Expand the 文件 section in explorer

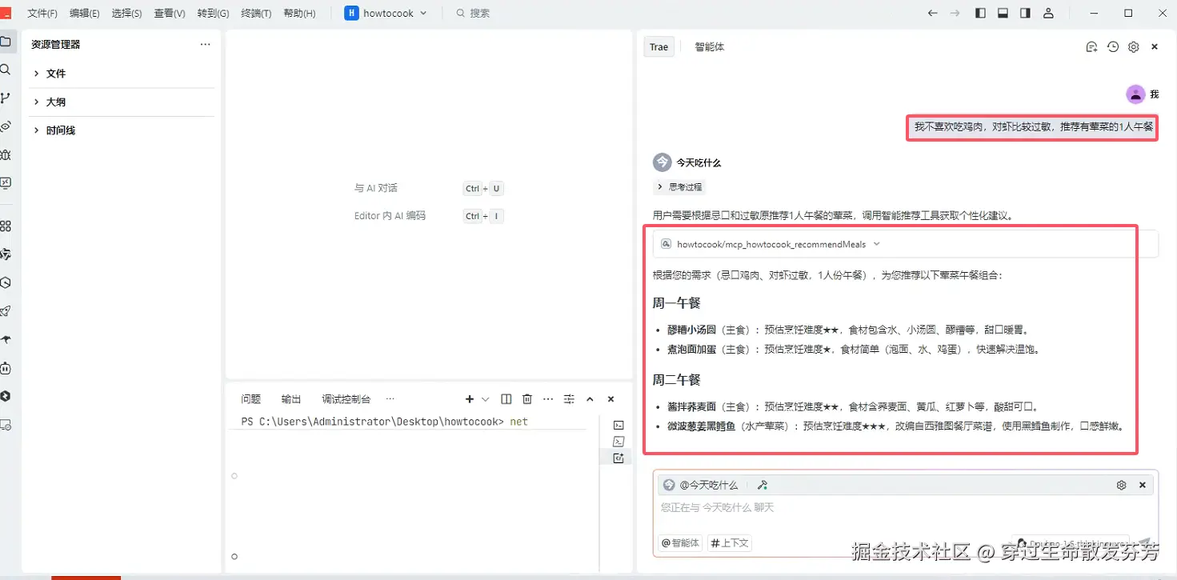click(x=122, y=74)
